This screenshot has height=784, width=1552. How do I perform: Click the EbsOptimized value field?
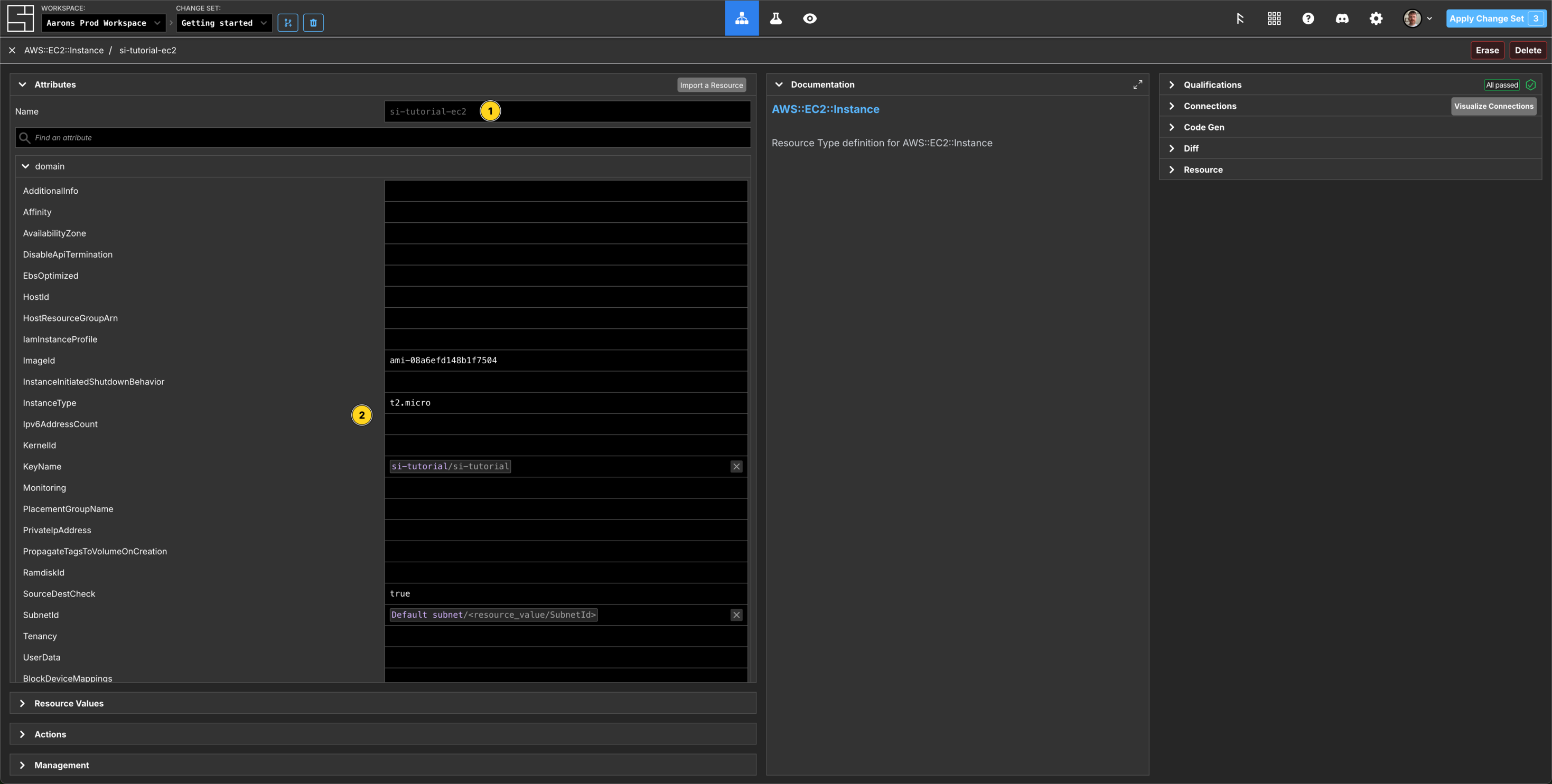(x=566, y=276)
